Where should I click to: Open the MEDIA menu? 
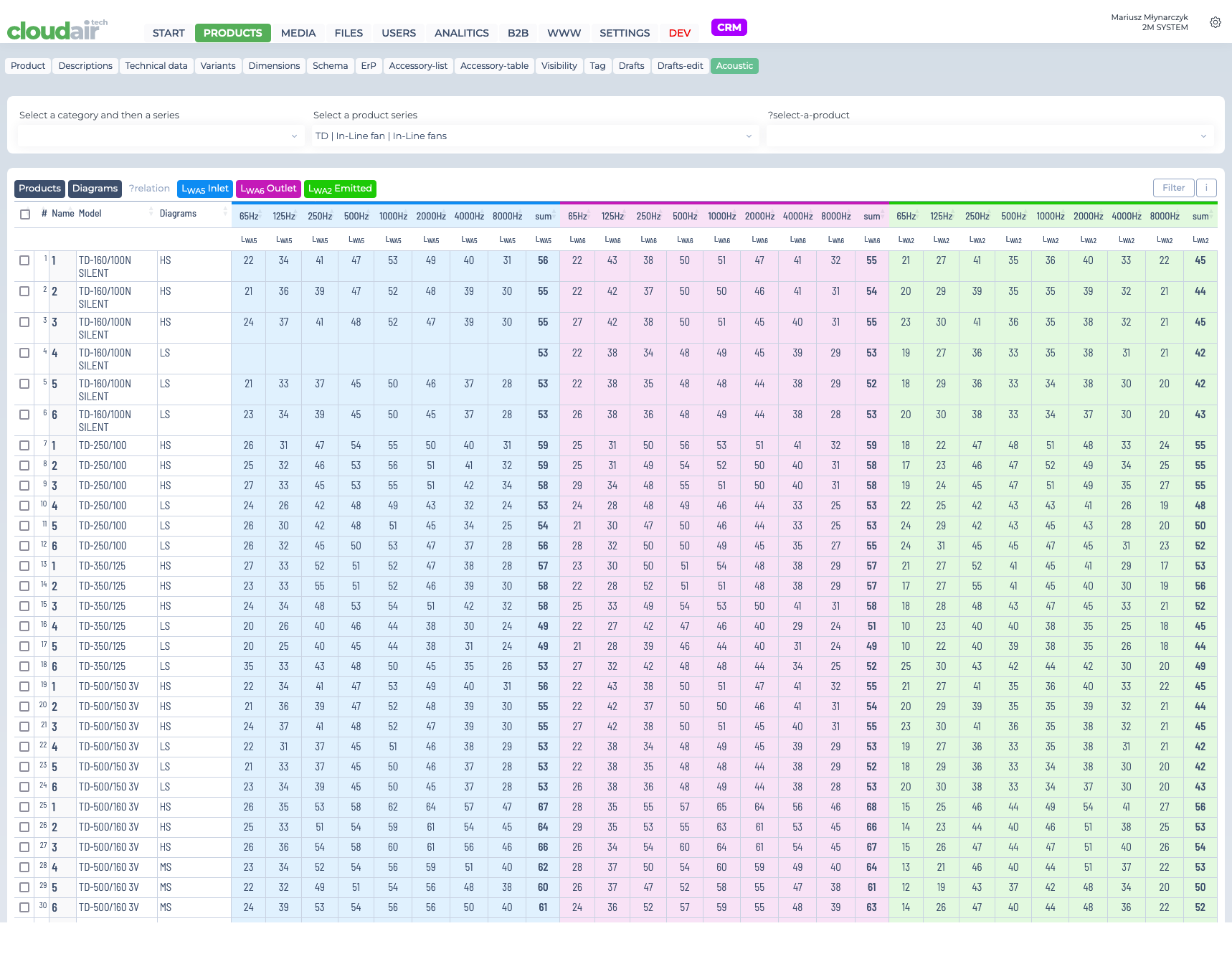pyautogui.click(x=298, y=33)
